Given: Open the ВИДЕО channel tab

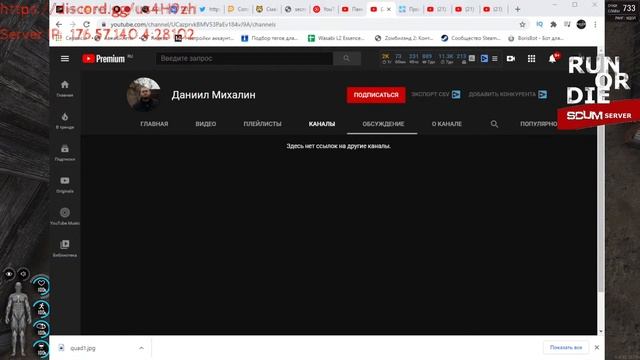Looking at the screenshot, I should pyautogui.click(x=206, y=124).
